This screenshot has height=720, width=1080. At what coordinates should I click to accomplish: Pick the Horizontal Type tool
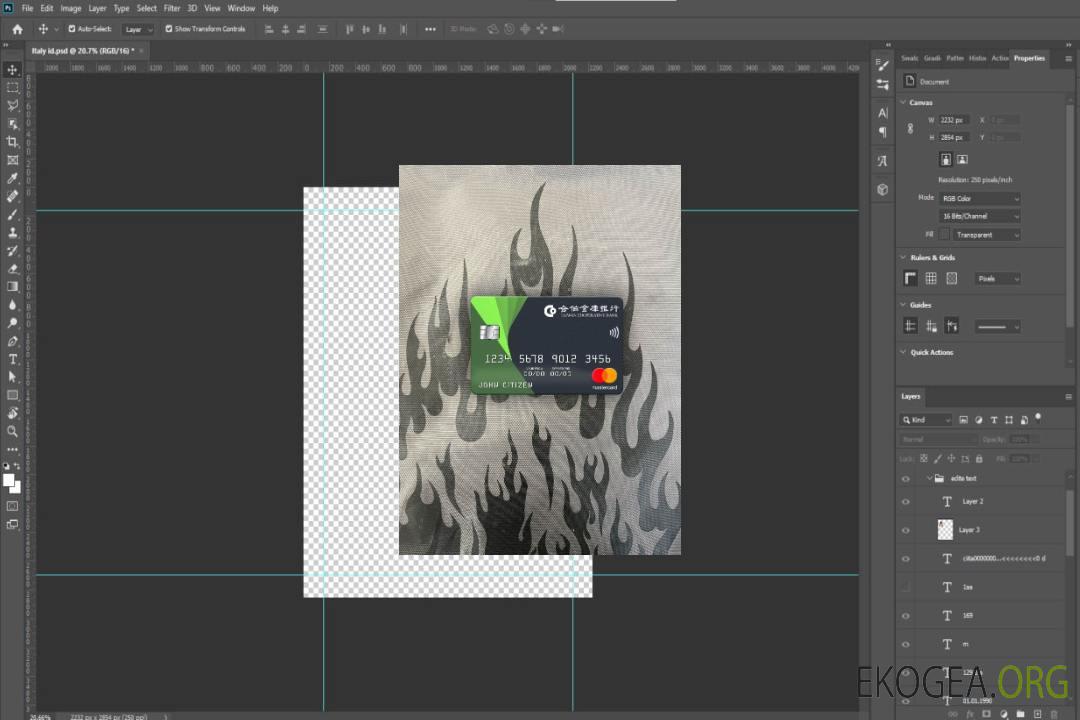pos(13,359)
